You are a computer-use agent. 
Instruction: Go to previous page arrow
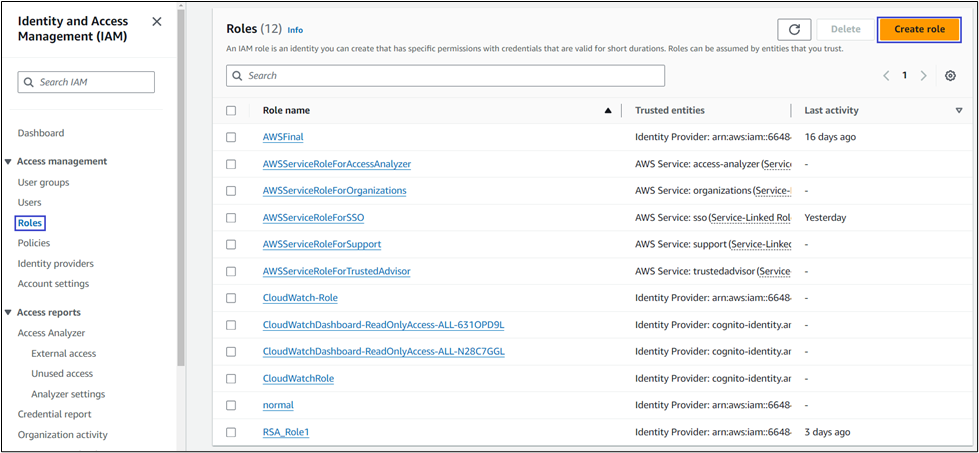(x=886, y=76)
